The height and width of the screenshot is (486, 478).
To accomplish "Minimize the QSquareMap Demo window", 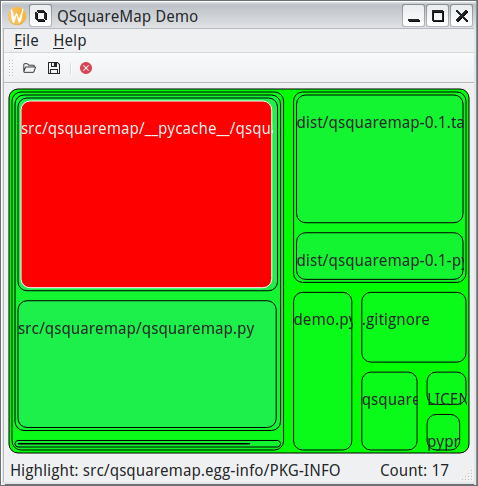I will pyautogui.click(x=414, y=16).
